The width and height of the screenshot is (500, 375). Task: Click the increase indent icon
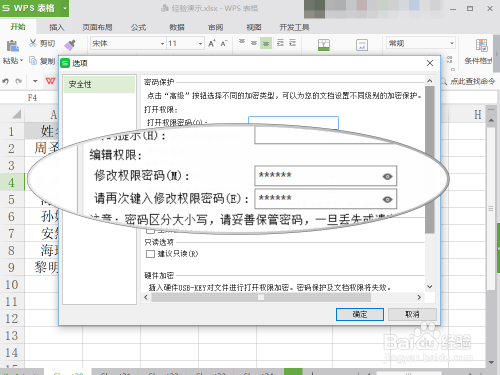click(x=292, y=43)
